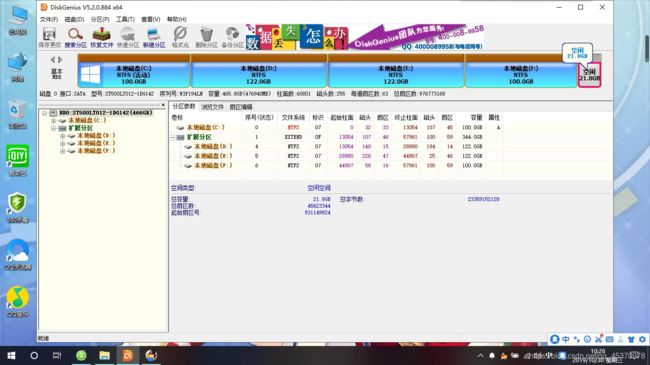Viewport: 650px width, 365px height.
Task: Open the 备份分区 backup partition tool
Action: point(232,37)
